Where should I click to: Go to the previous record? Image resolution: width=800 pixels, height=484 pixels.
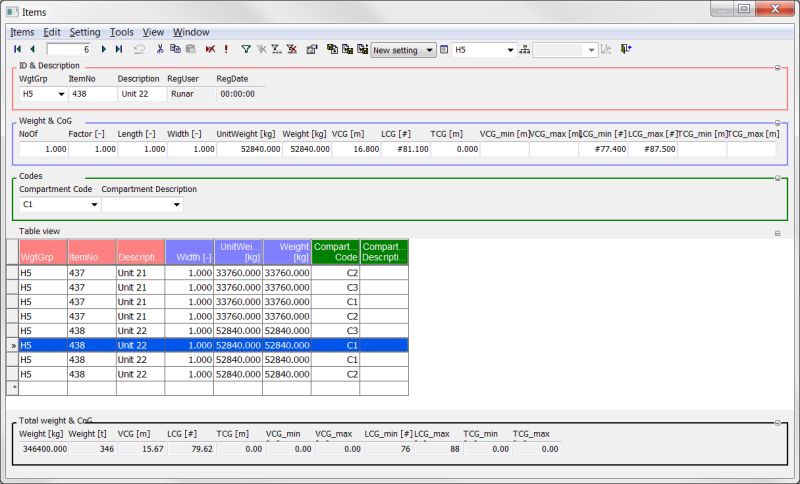point(32,49)
